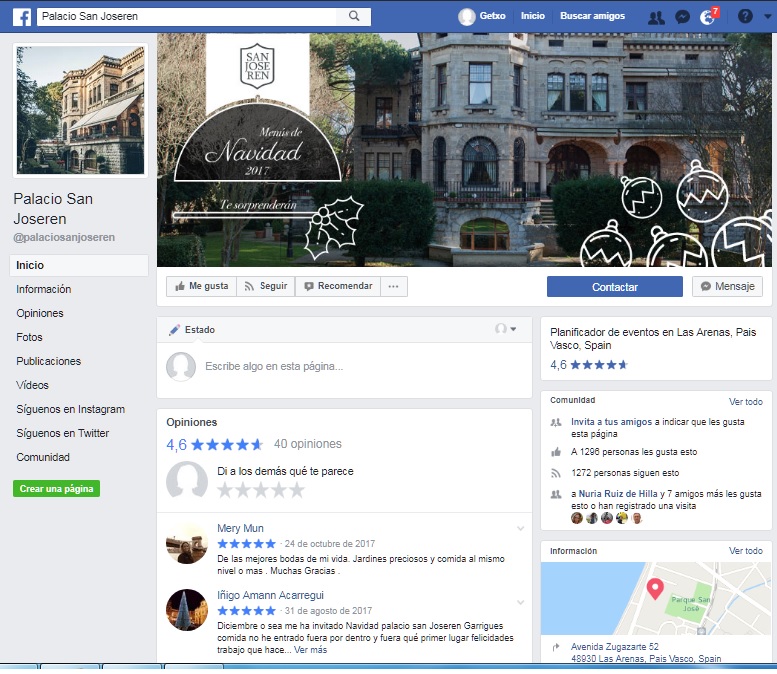Go to Inicio in top navigation

[533, 16]
